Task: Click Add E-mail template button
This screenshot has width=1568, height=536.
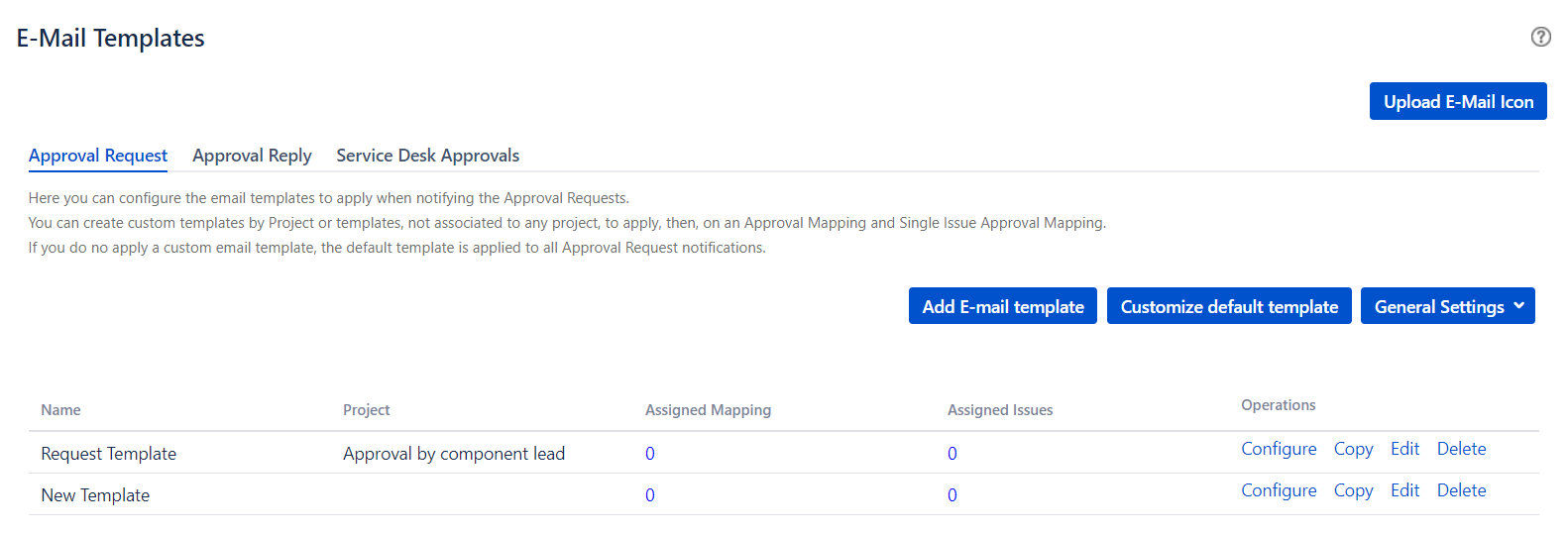Action: coord(1002,306)
